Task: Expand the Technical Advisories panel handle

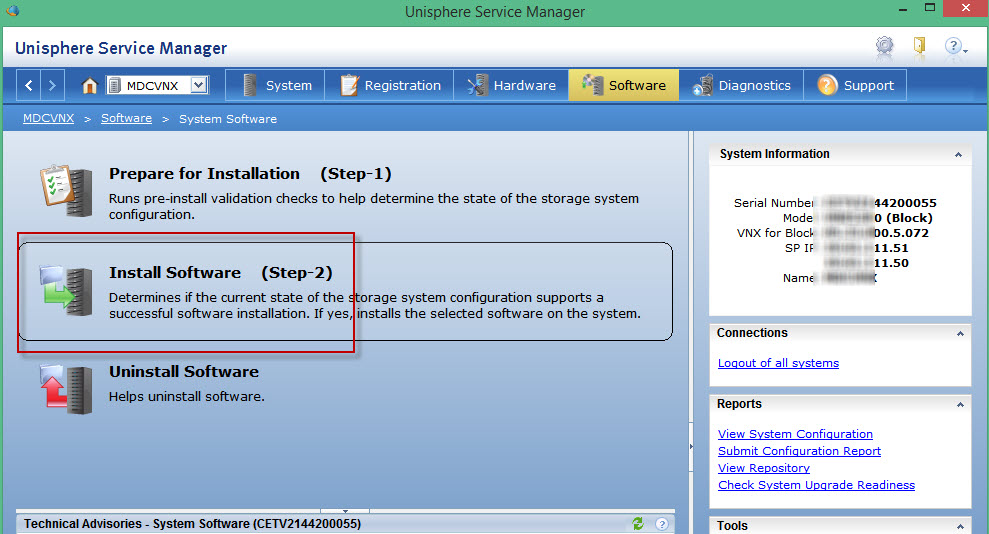Action: [345, 511]
